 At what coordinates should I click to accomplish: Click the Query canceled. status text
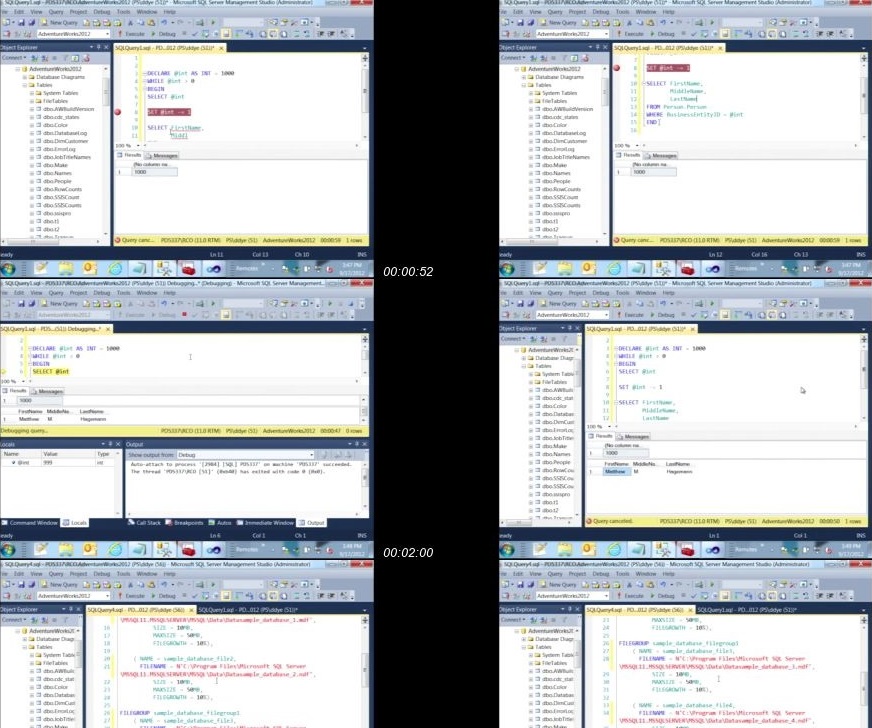click(x=612, y=522)
